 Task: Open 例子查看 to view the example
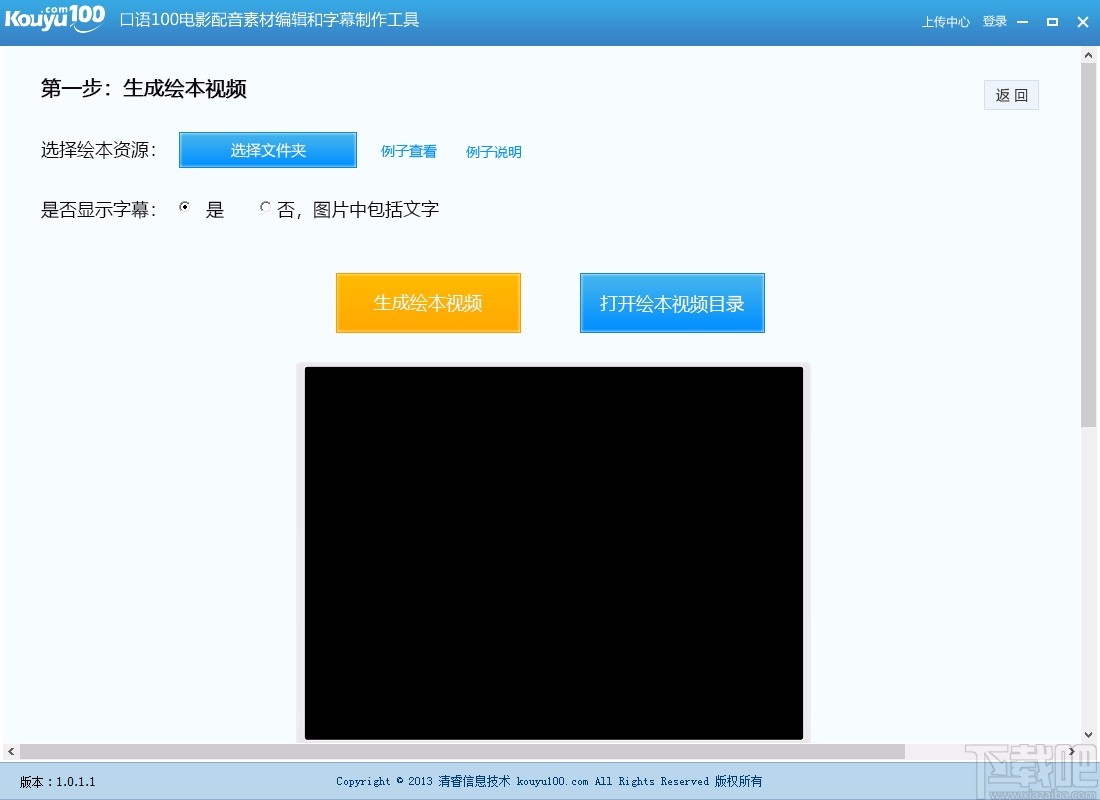408,152
